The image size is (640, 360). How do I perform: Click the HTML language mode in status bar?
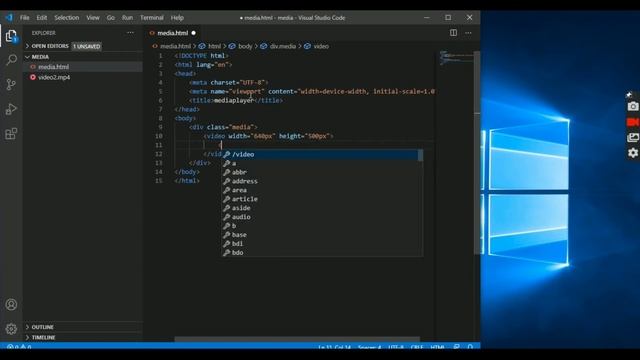437,347
